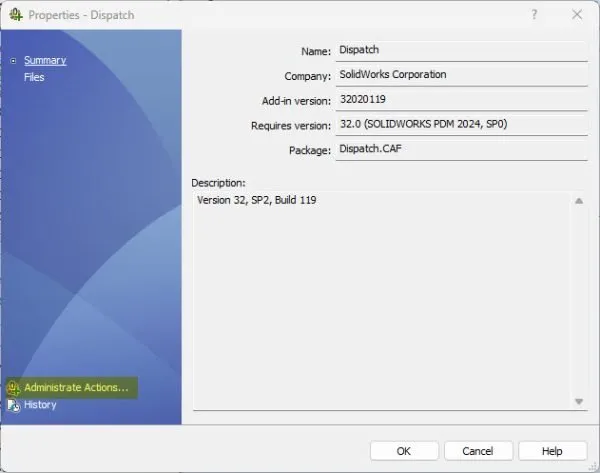Click the Name field containing Dispatch

pyautogui.click(x=461, y=50)
